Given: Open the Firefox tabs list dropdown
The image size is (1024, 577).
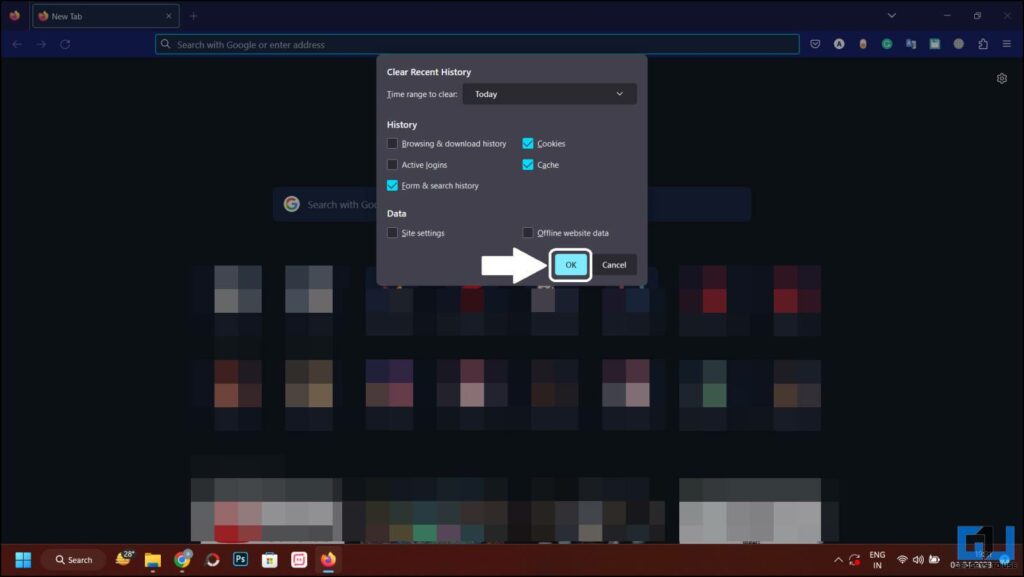Looking at the screenshot, I should tap(891, 15).
